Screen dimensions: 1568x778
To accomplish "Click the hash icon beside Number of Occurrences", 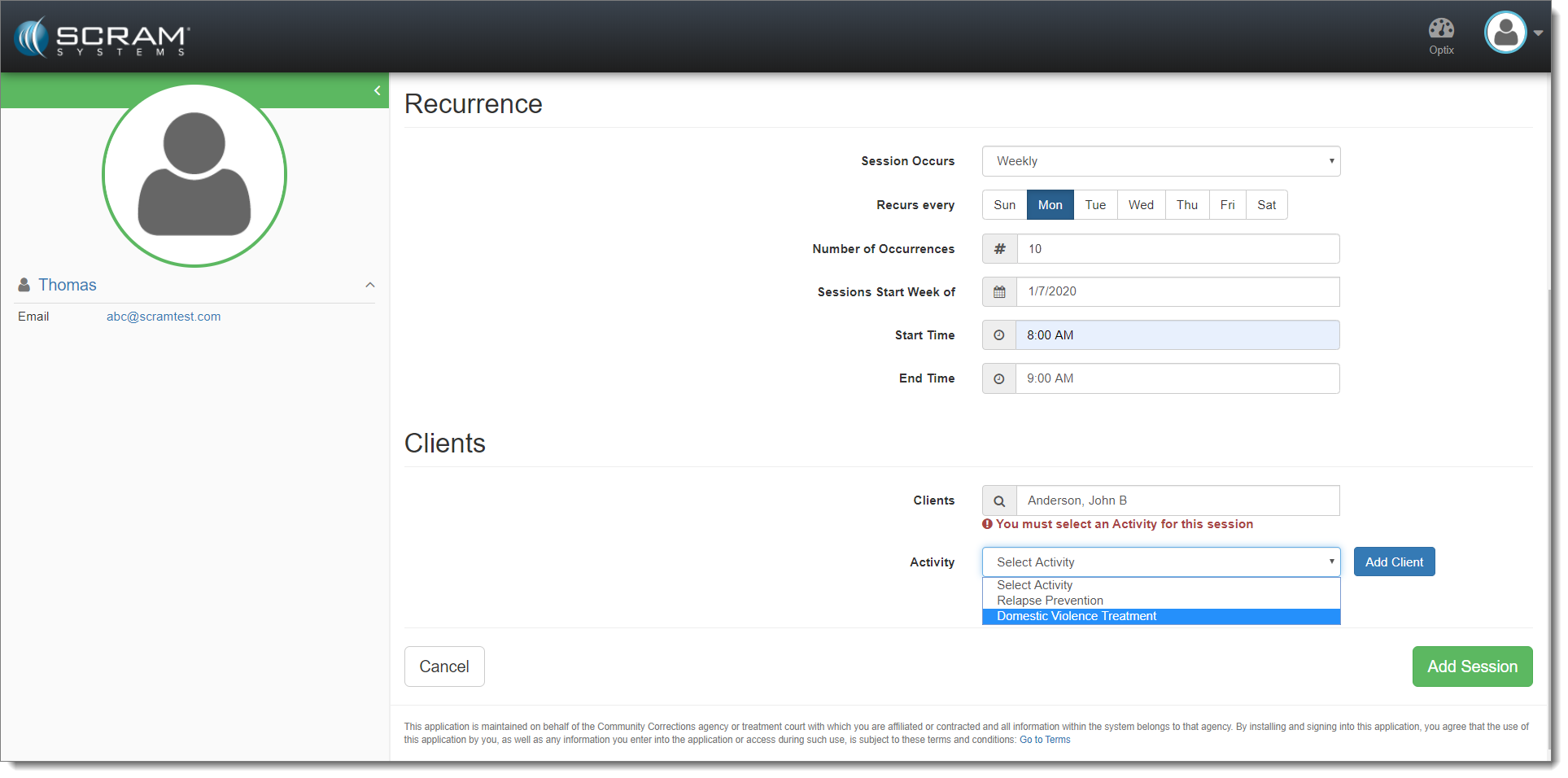I will pos(999,249).
